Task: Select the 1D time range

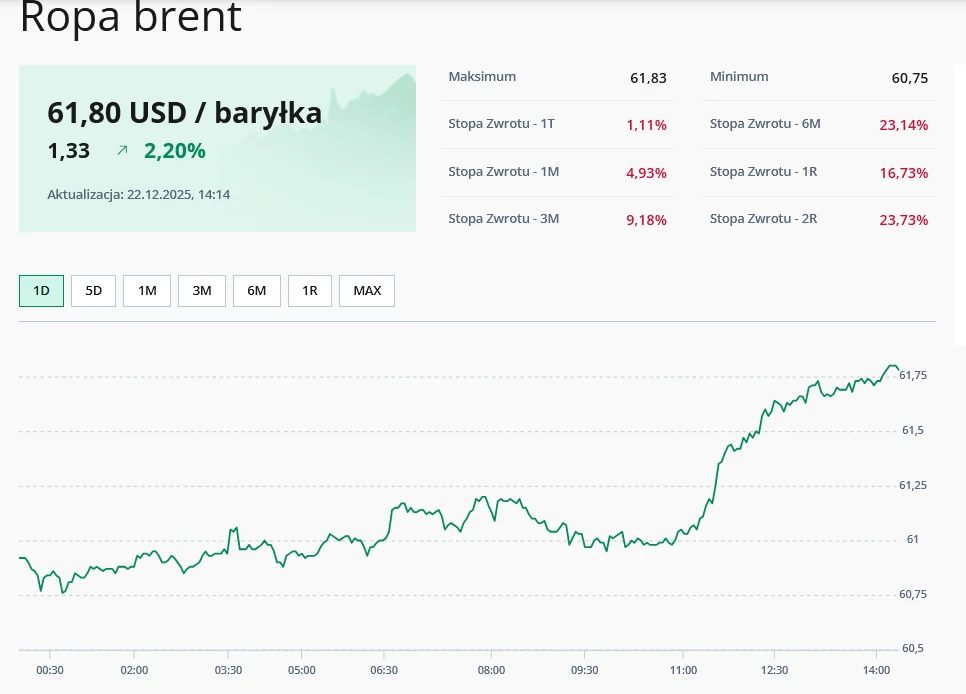Action: (x=40, y=290)
